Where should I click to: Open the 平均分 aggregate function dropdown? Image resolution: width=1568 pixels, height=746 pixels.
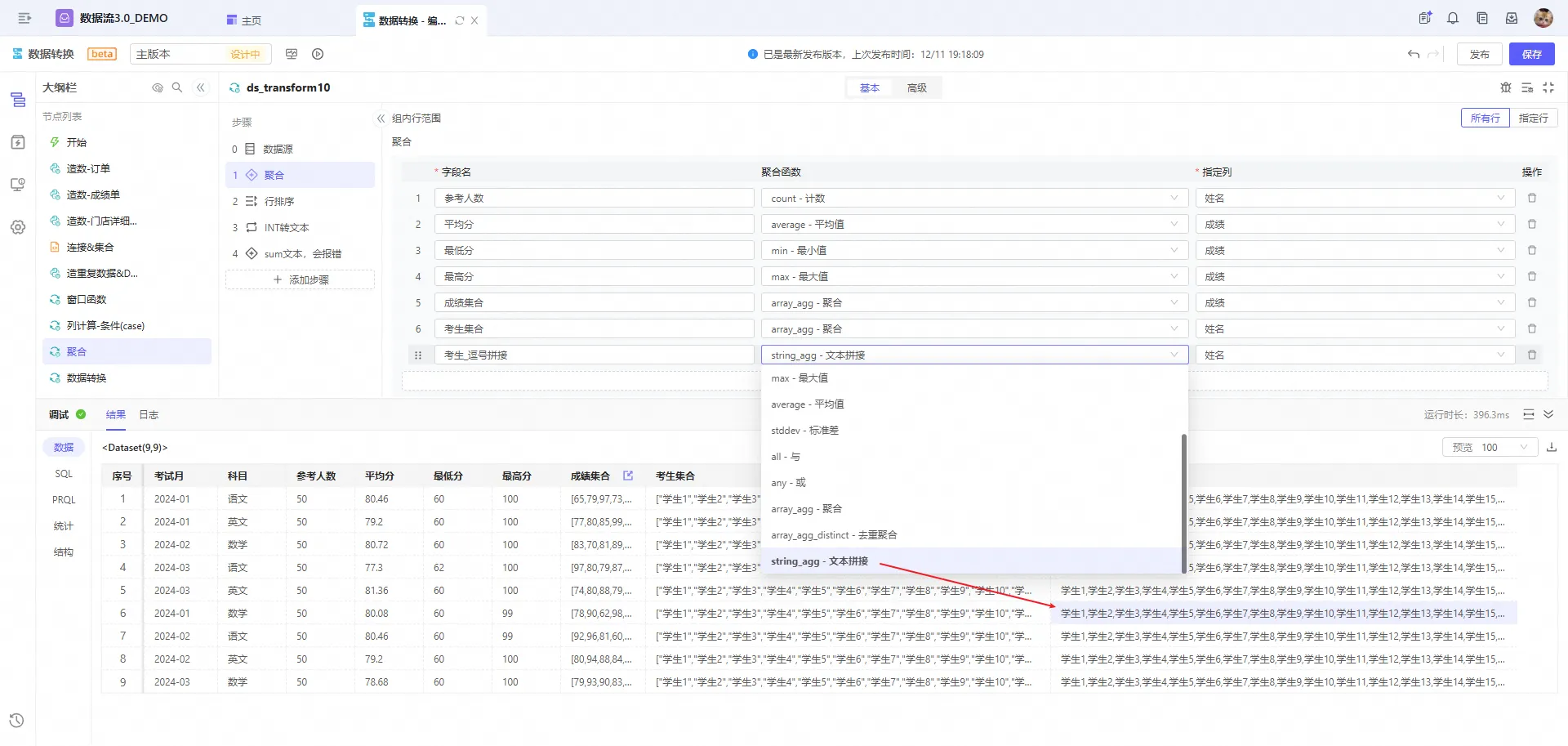coord(973,225)
